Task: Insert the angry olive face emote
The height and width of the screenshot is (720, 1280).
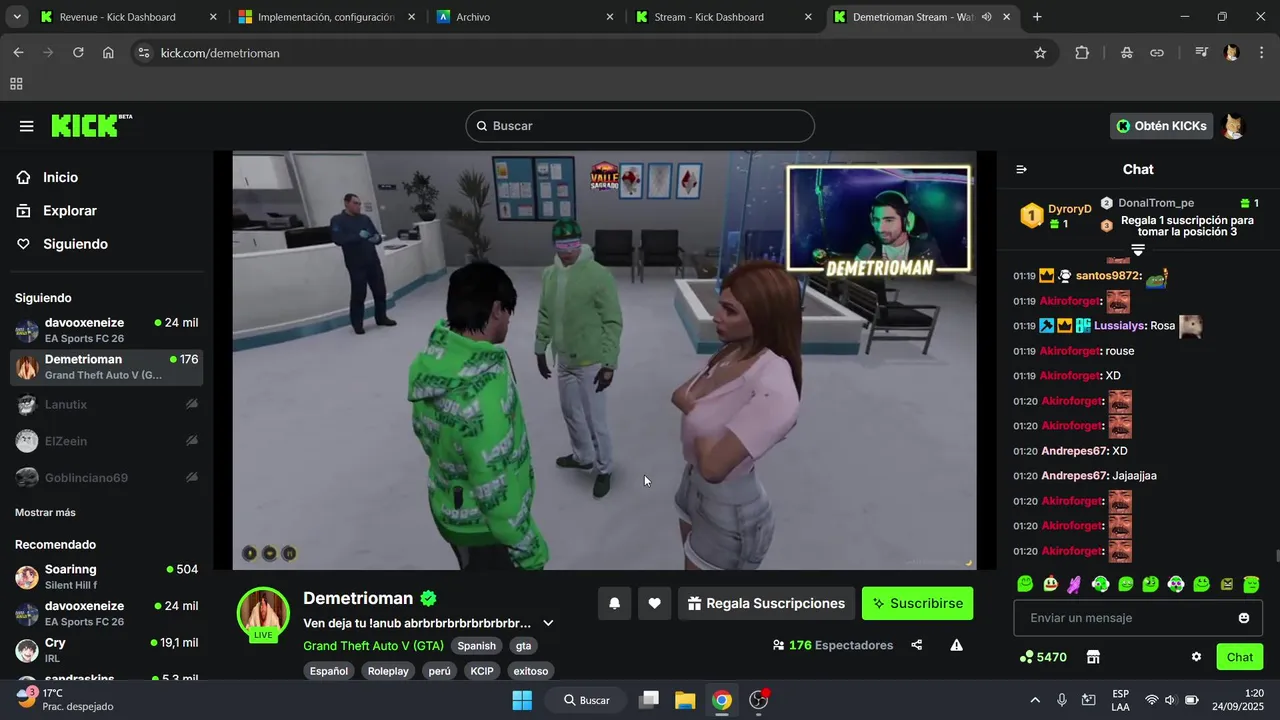Action: (1227, 584)
